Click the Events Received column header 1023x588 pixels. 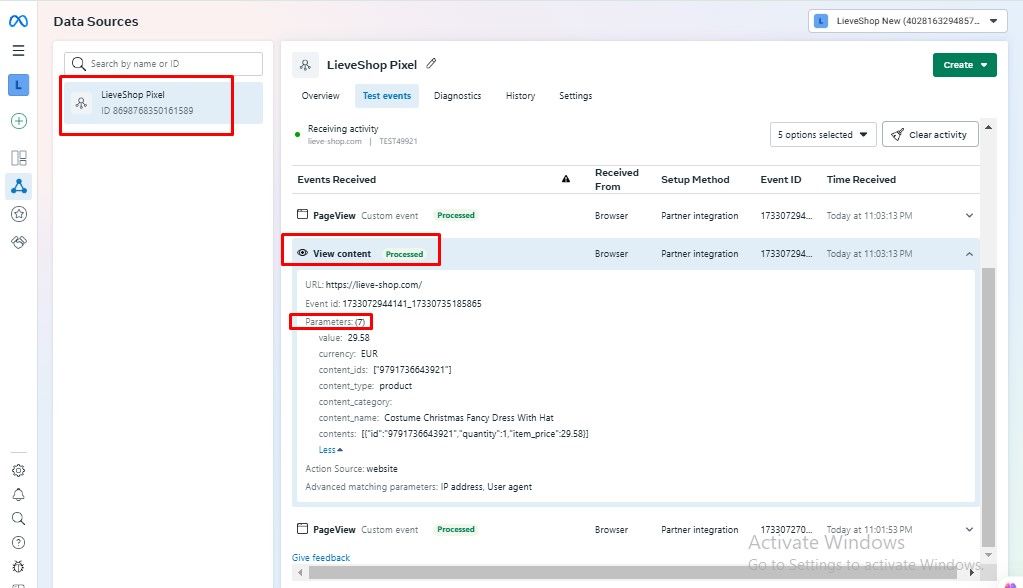click(337, 179)
